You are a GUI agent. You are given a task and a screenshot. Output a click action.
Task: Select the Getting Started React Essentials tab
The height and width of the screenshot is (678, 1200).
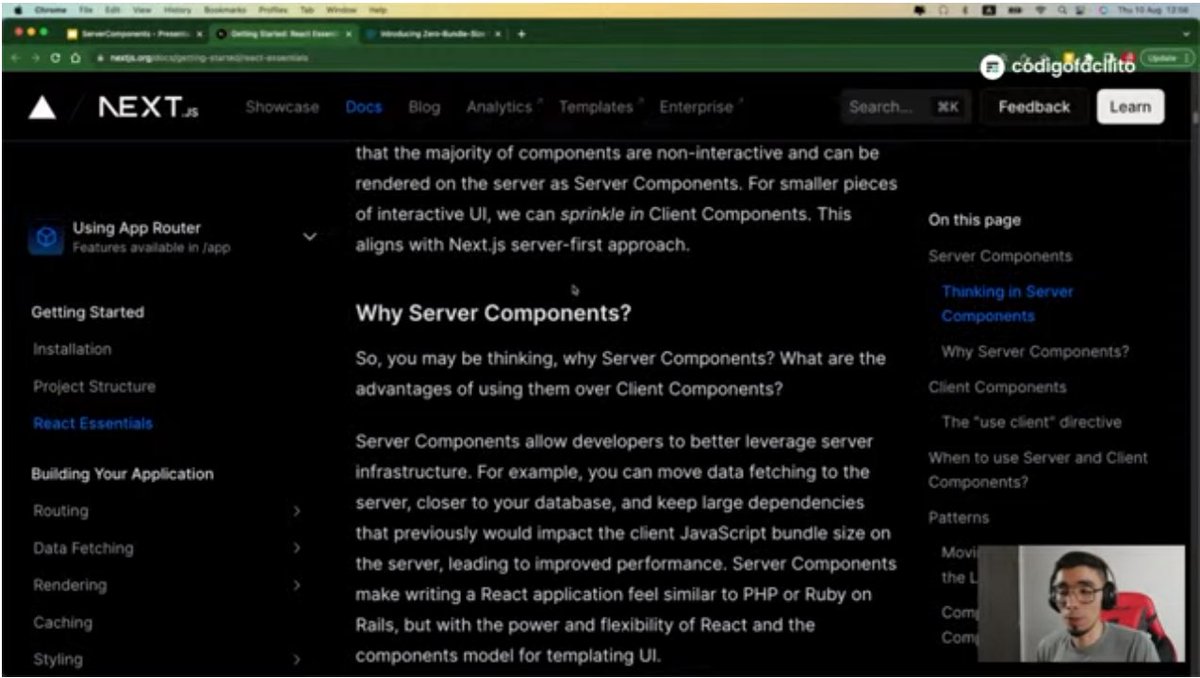(283, 33)
